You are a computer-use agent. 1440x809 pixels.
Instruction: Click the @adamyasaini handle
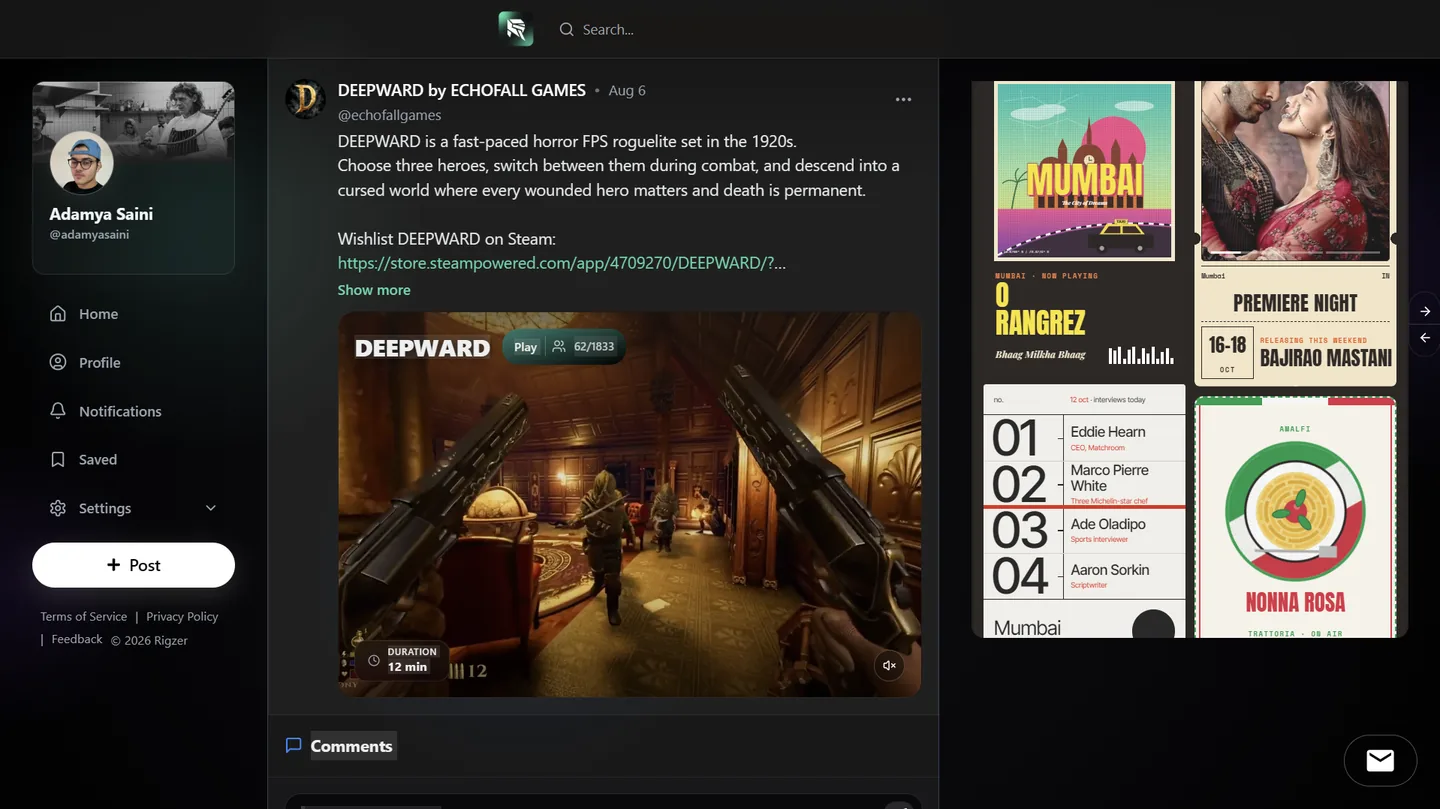click(89, 235)
